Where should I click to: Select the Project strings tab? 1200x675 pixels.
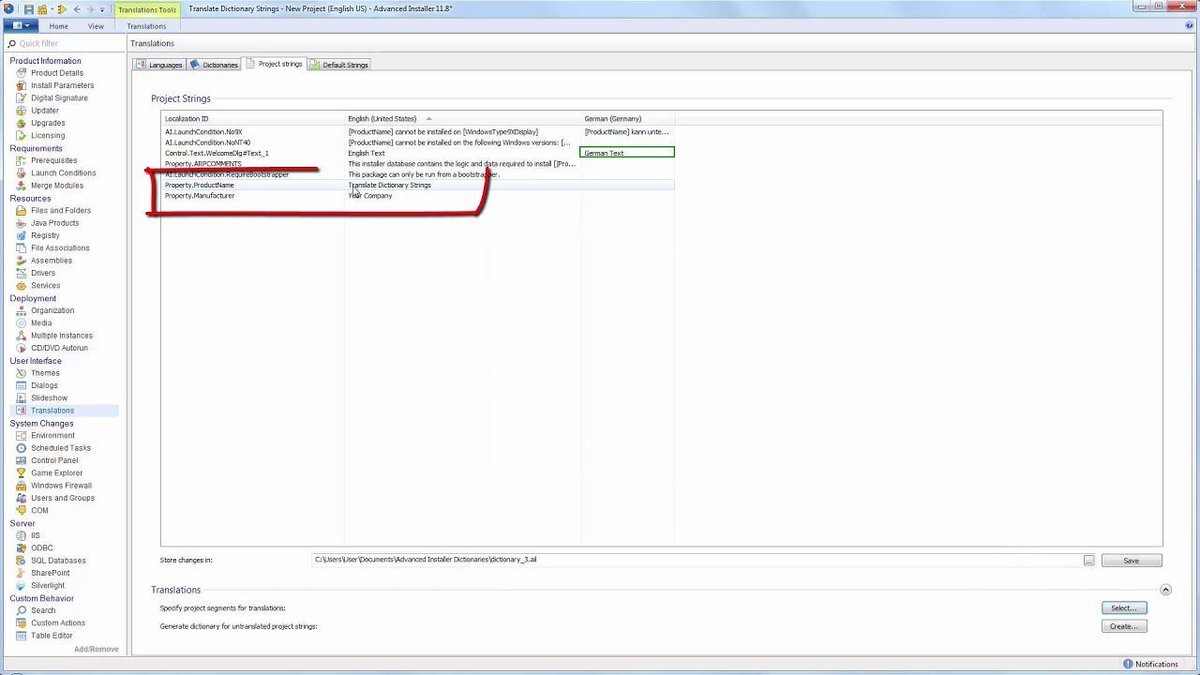point(274,64)
